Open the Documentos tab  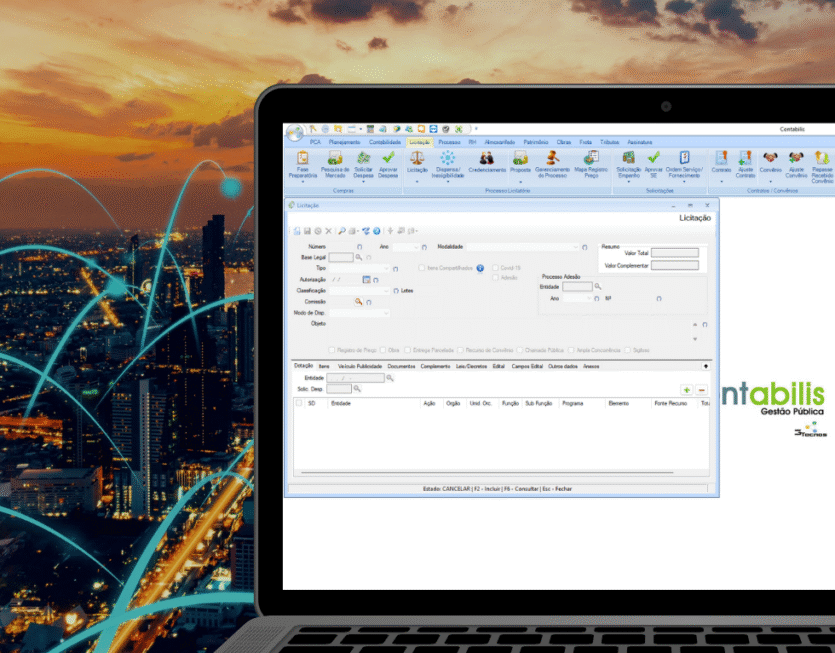point(401,366)
